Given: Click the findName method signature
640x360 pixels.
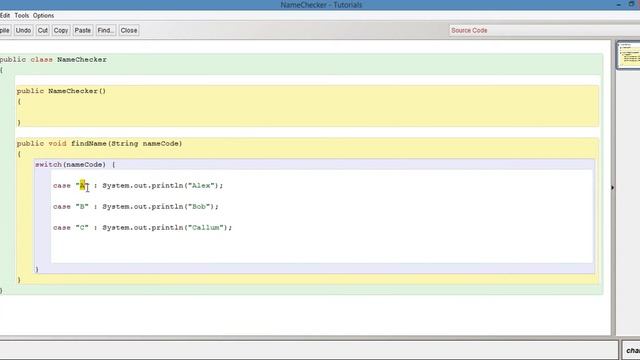Looking at the screenshot, I should [x=100, y=144].
